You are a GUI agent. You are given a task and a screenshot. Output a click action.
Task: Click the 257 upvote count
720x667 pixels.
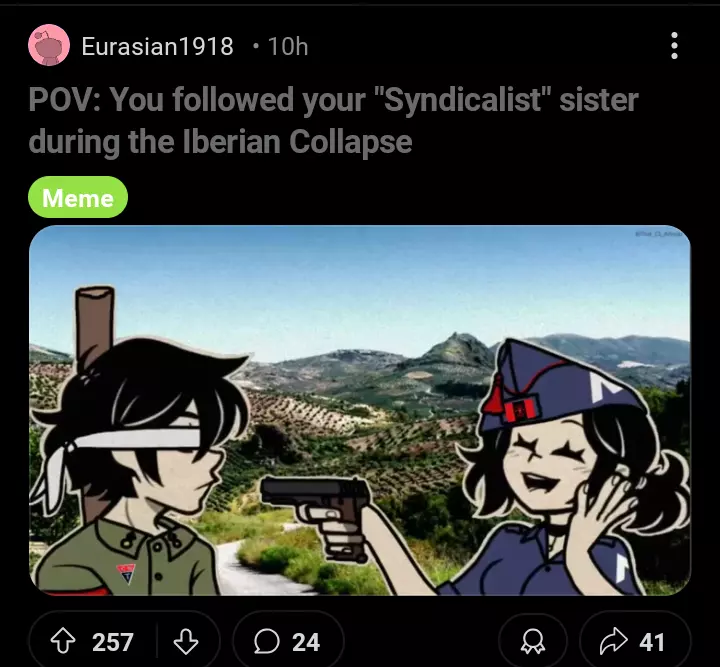[x=112, y=642]
